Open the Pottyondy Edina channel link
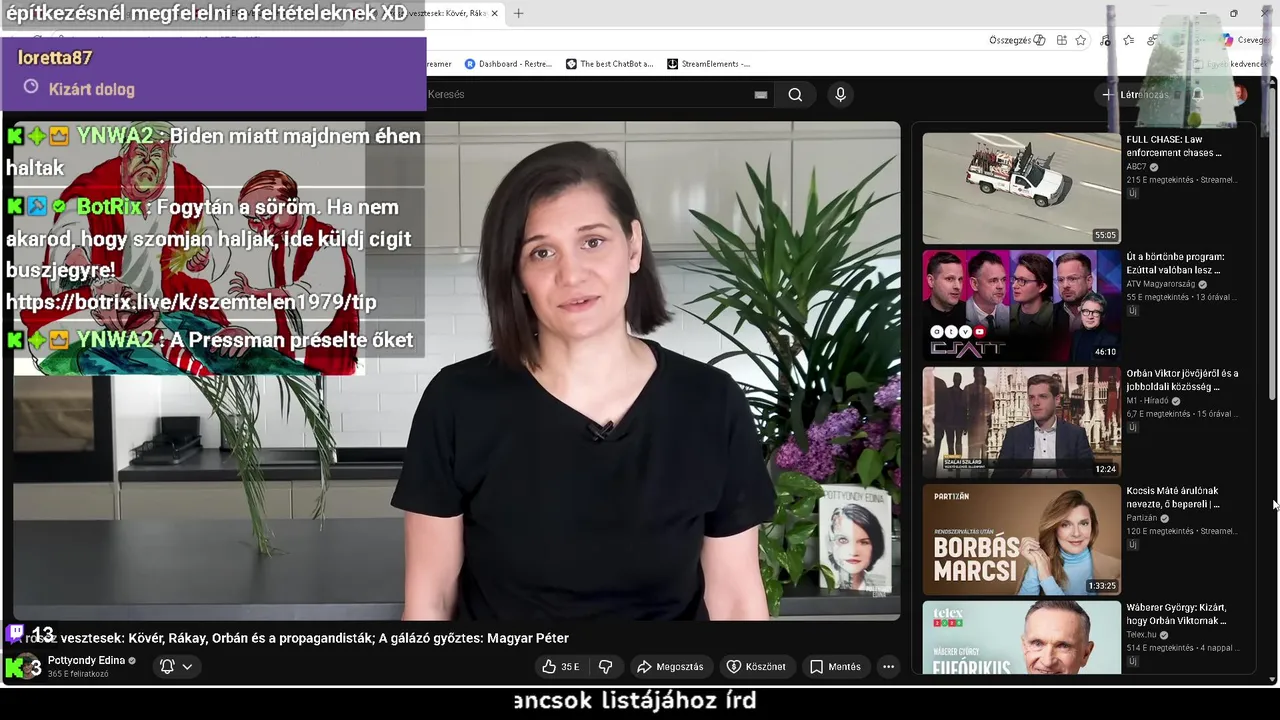 (86, 660)
